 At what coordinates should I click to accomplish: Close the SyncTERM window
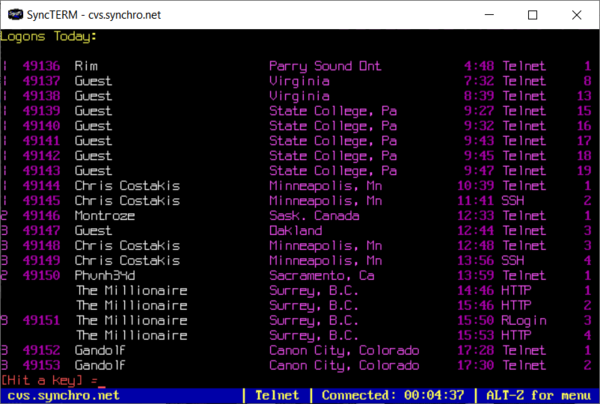pyautogui.click(x=576, y=15)
